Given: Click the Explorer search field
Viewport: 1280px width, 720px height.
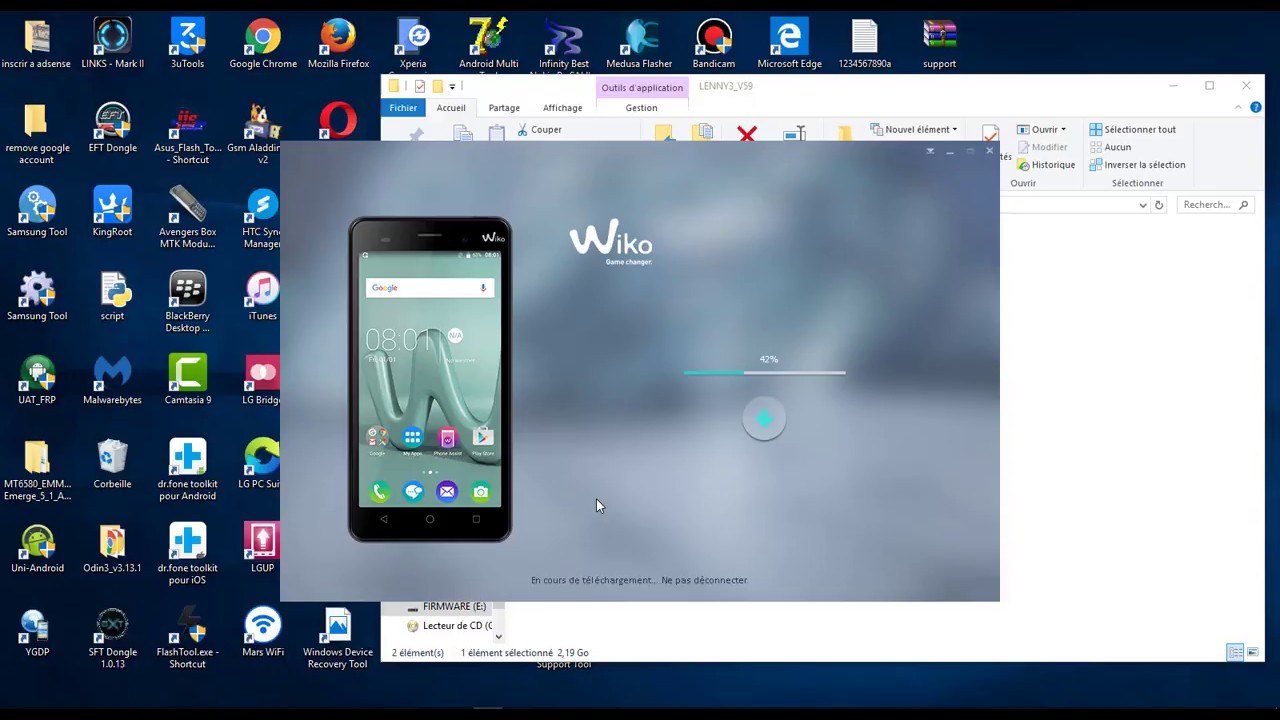Looking at the screenshot, I should (x=1215, y=205).
